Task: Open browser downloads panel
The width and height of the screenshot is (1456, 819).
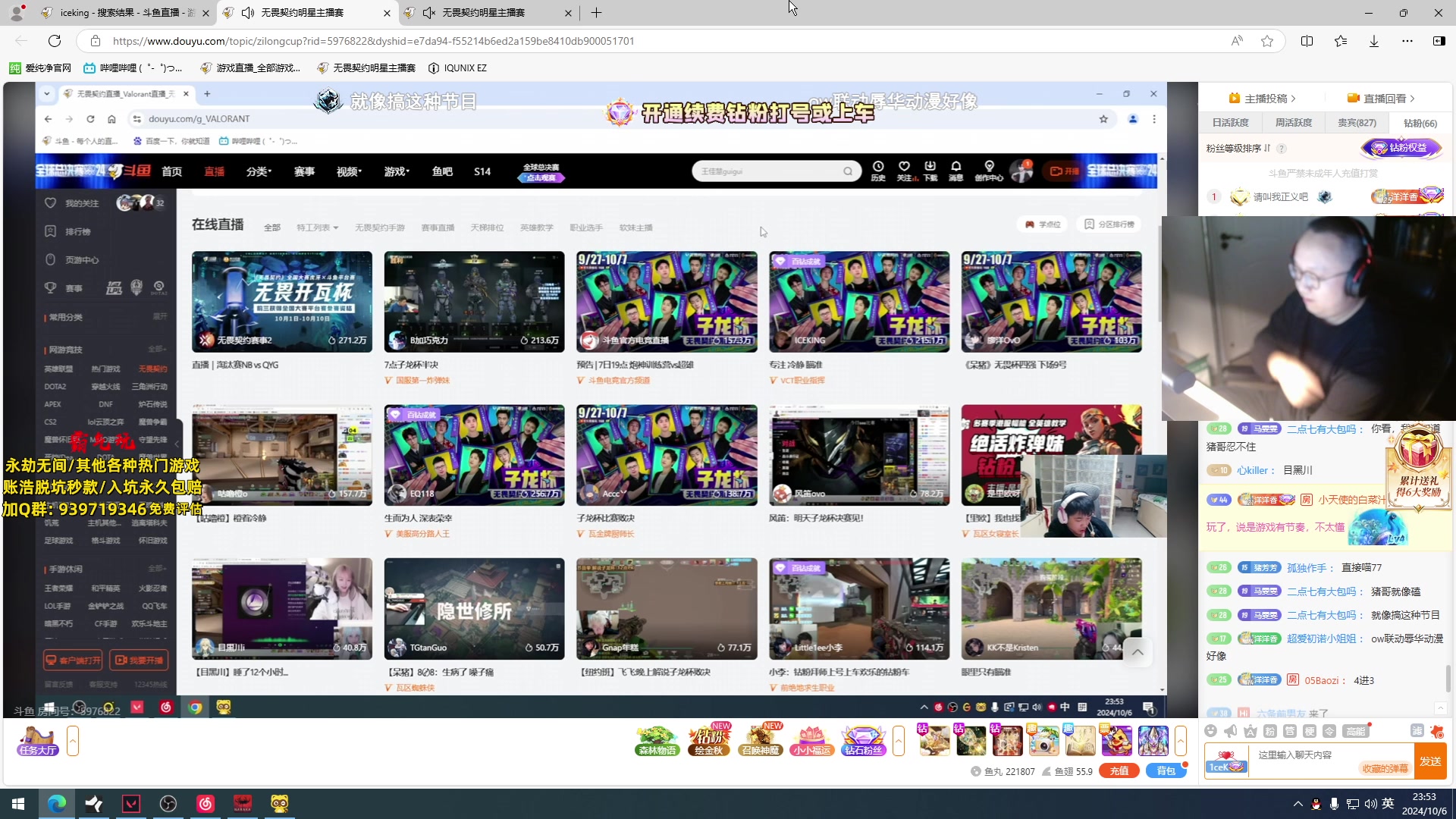Action: [1373, 41]
